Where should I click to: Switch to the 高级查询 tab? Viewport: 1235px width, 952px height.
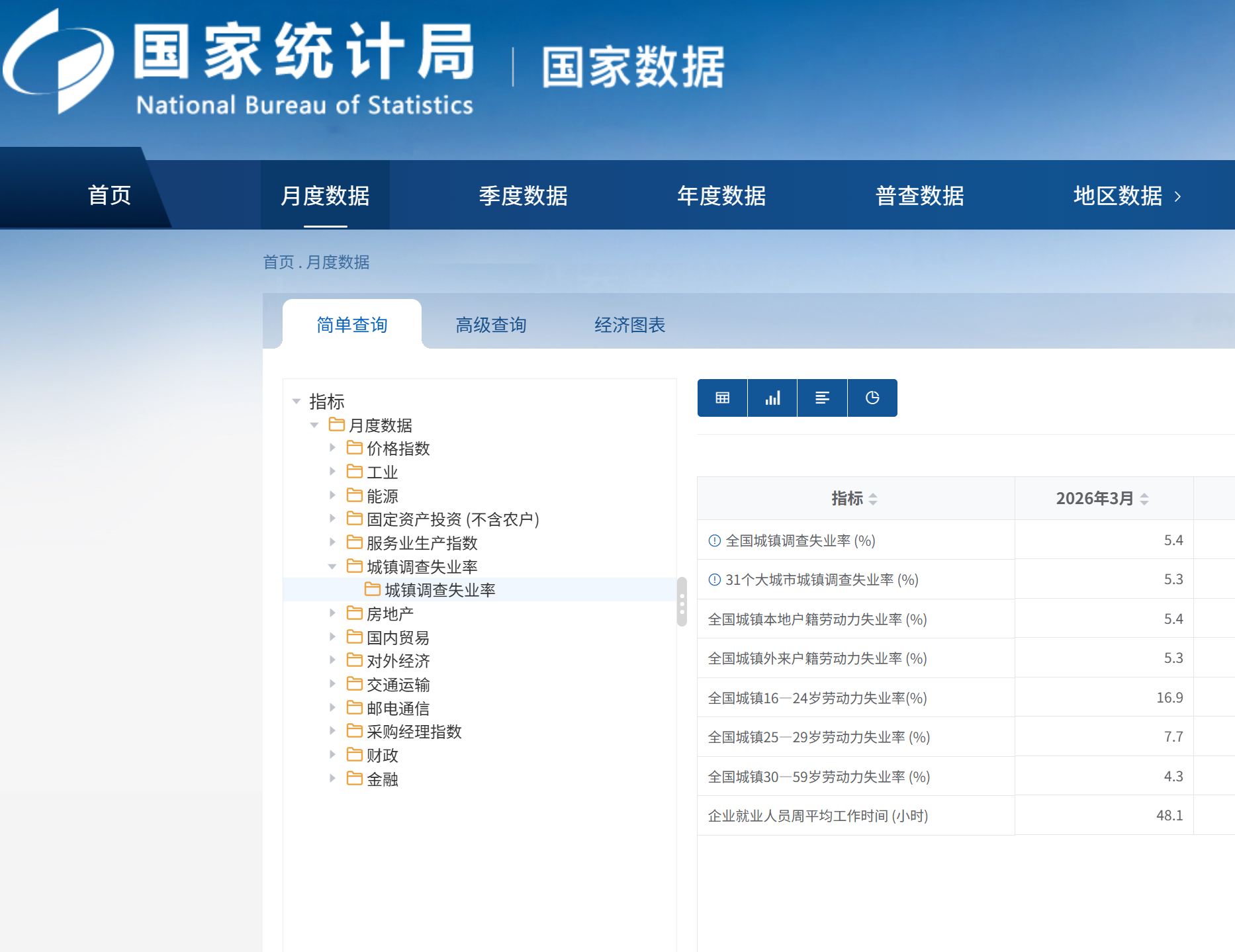pyautogui.click(x=490, y=325)
